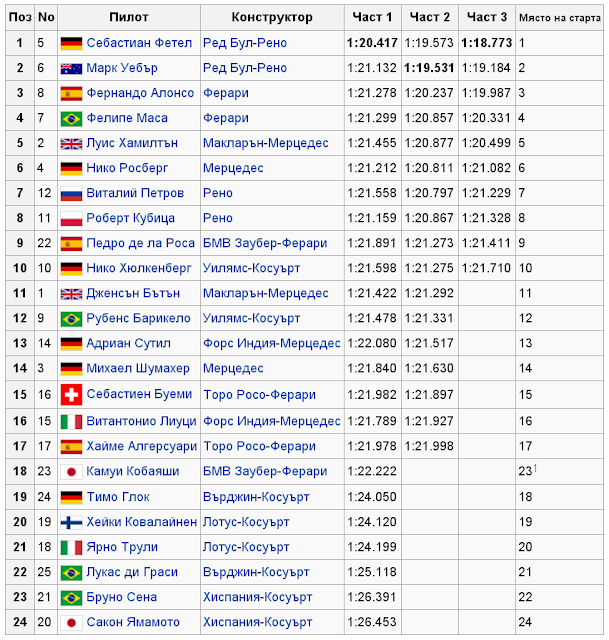Click the German flag beside Адриан Сутил
Screen dimensions: 609x640
tap(71, 344)
